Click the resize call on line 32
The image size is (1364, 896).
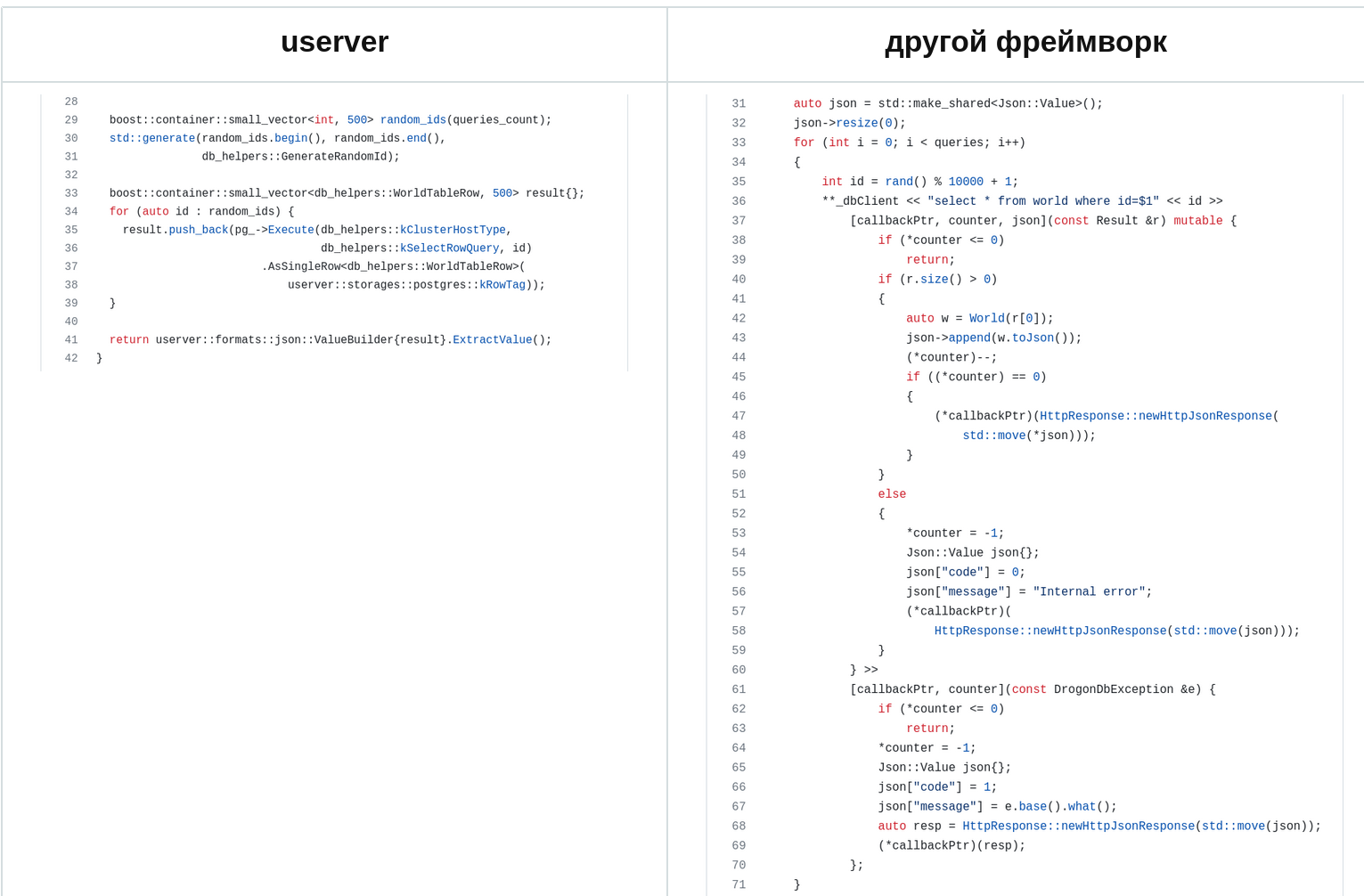856,123
